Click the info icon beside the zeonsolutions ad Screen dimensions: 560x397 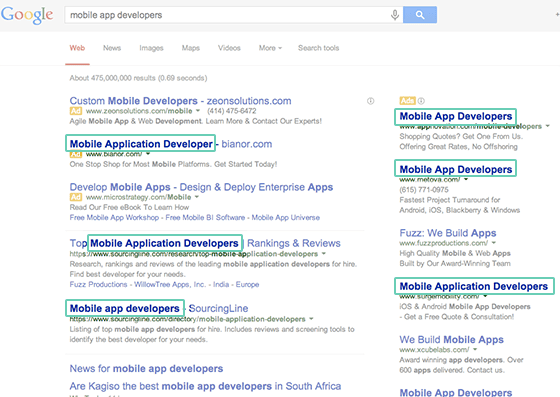pos(370,101)
